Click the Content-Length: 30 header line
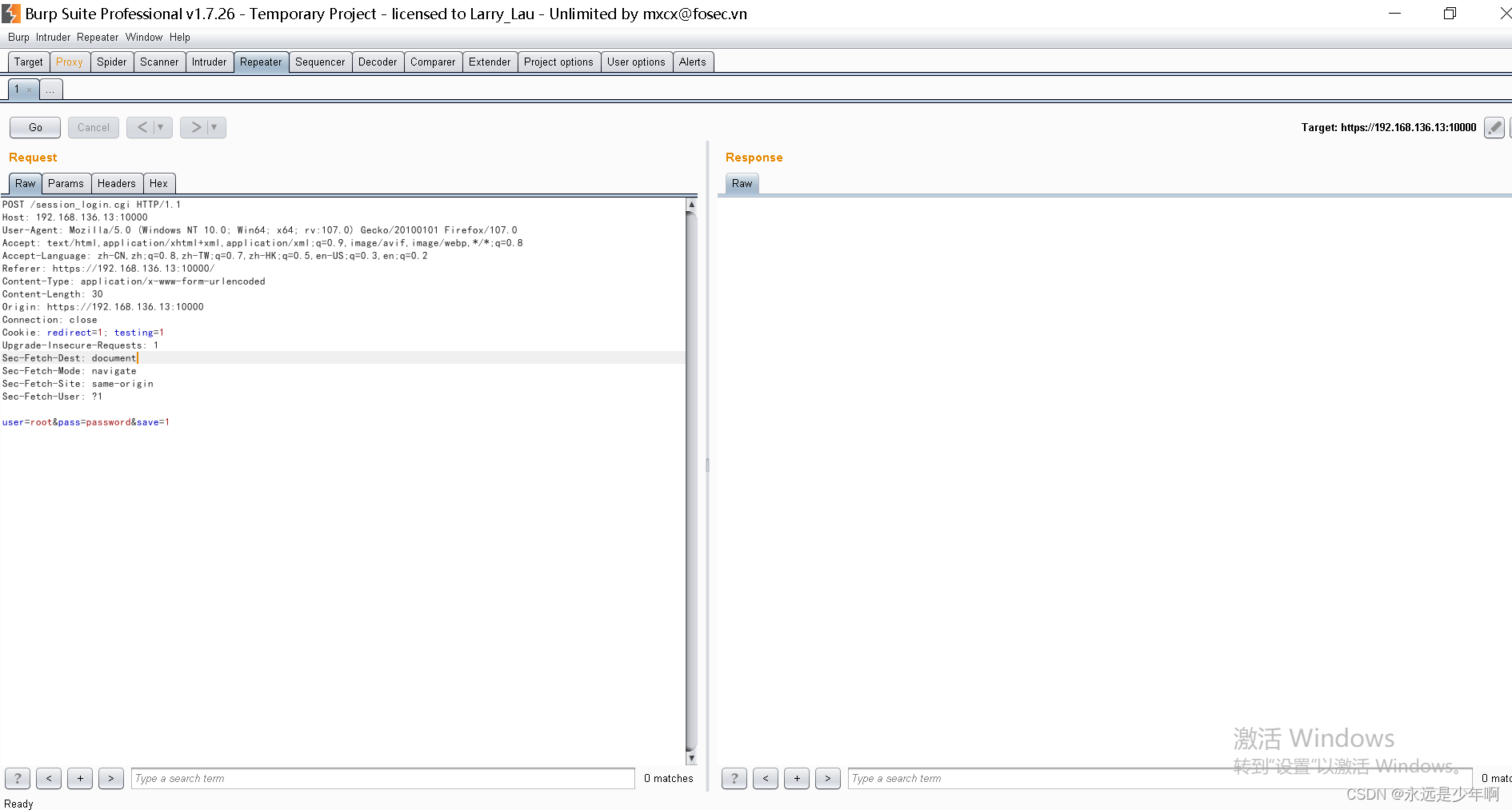The height and width of the screenshot is (810, 1512). (52, 294)
